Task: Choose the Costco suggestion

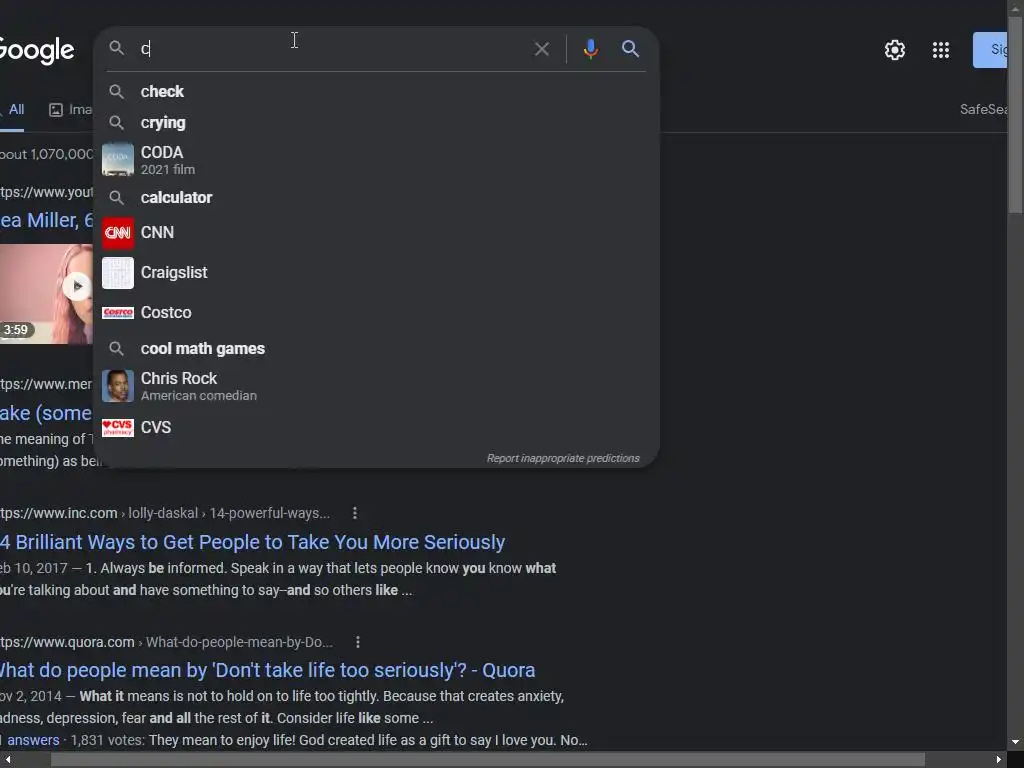Action: (376, 312)
